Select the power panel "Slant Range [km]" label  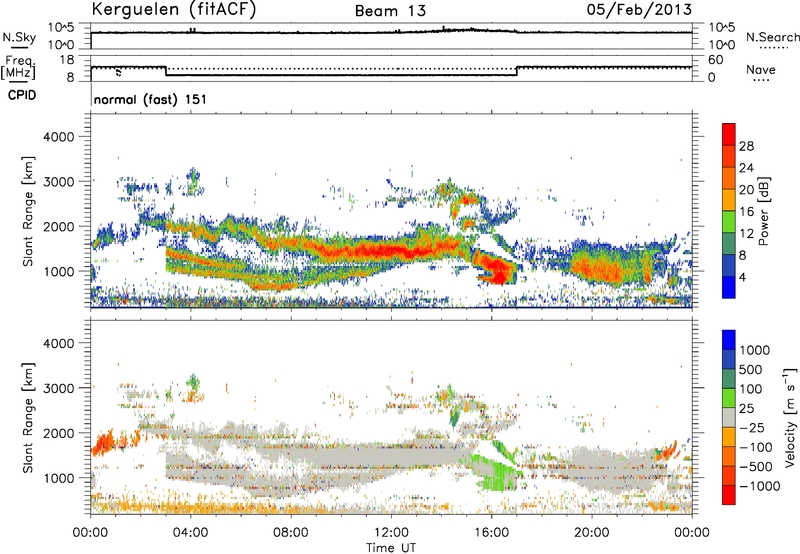[x=28, y=211]
